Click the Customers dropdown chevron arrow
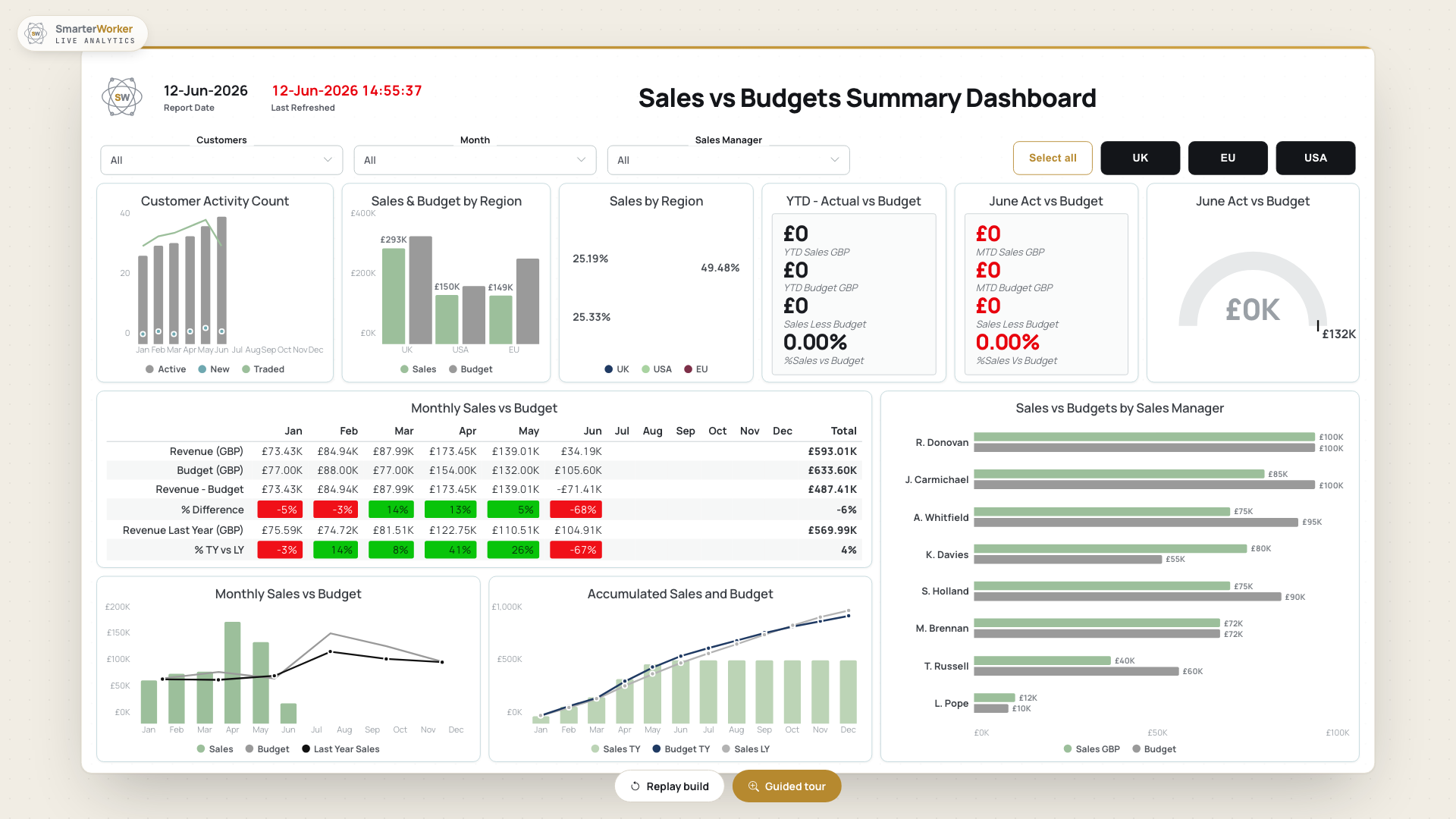 click(328, 160)
